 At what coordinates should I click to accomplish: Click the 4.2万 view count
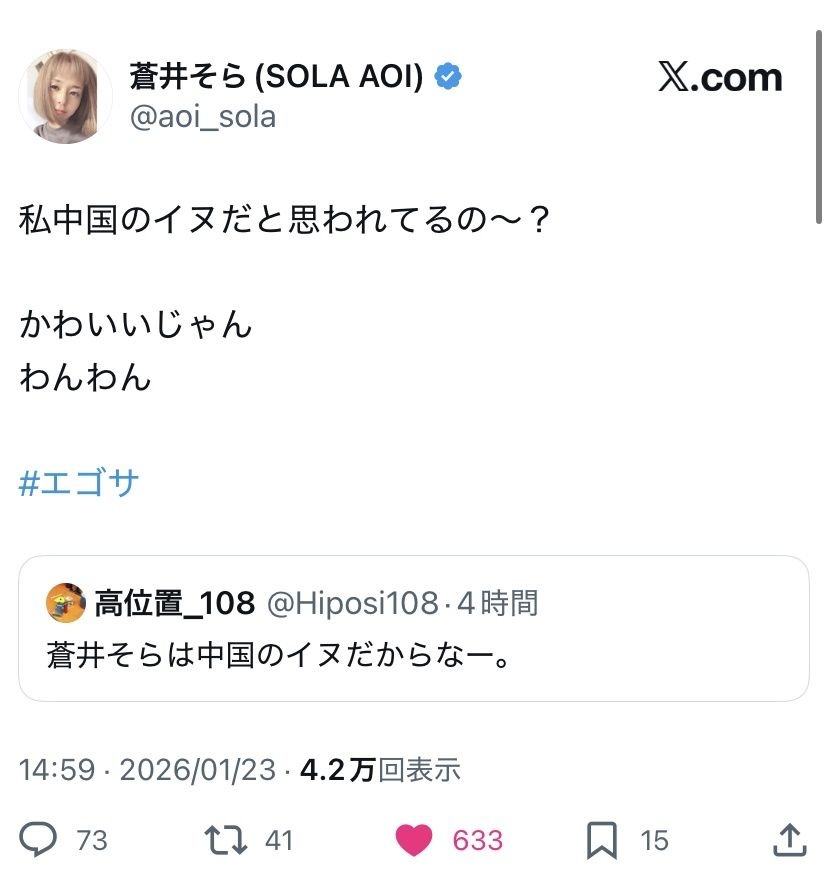click(337, 769)
